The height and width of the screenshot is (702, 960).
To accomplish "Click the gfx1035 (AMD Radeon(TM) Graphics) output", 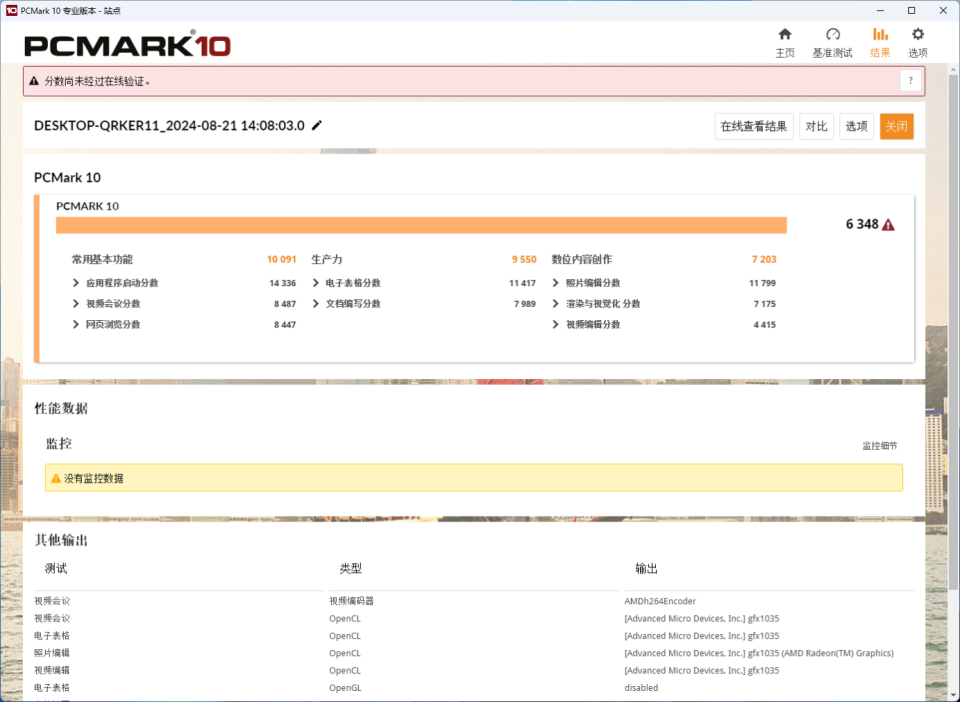I will coord(759,653).
